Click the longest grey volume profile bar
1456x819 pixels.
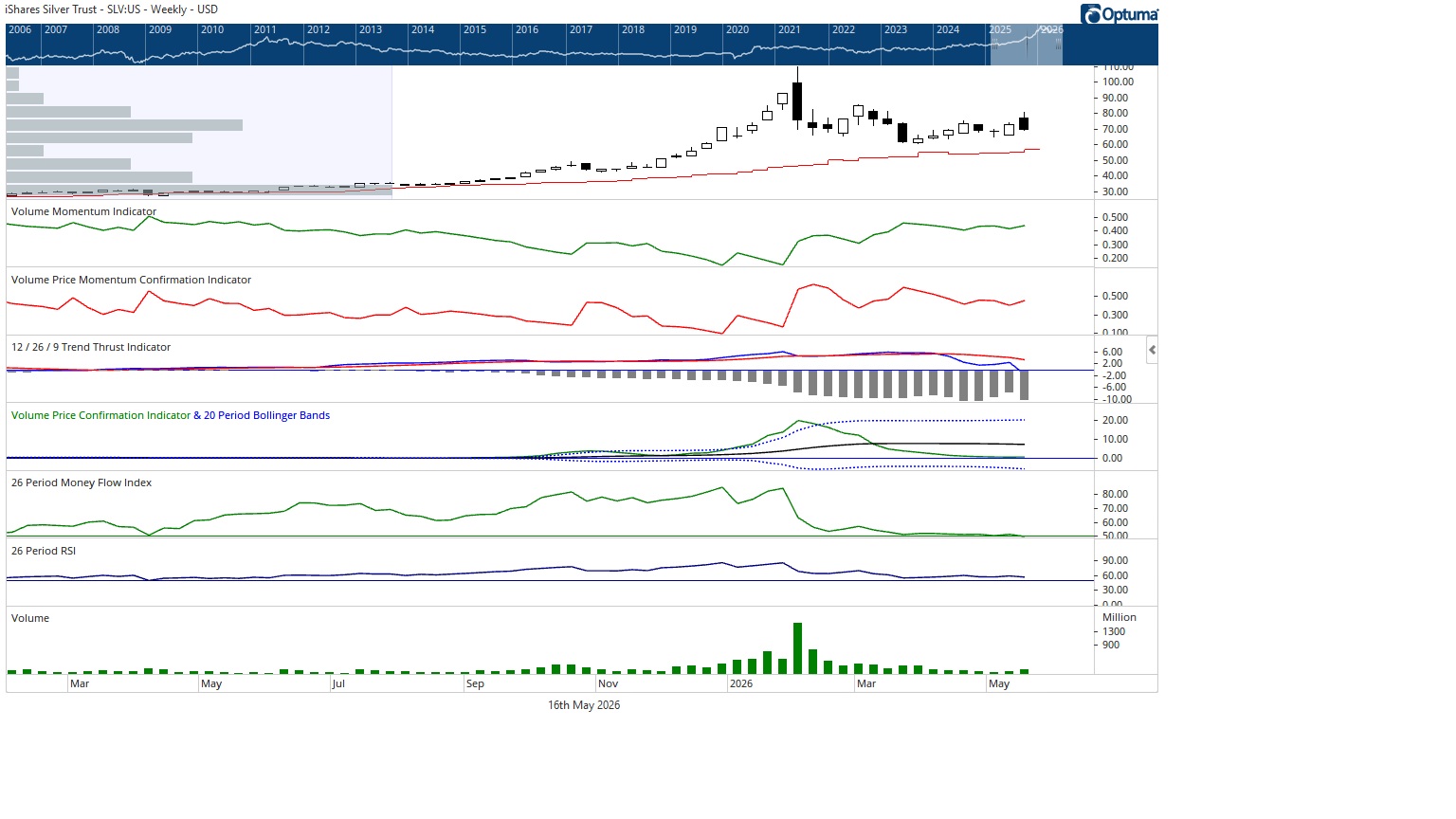[124, 125]
